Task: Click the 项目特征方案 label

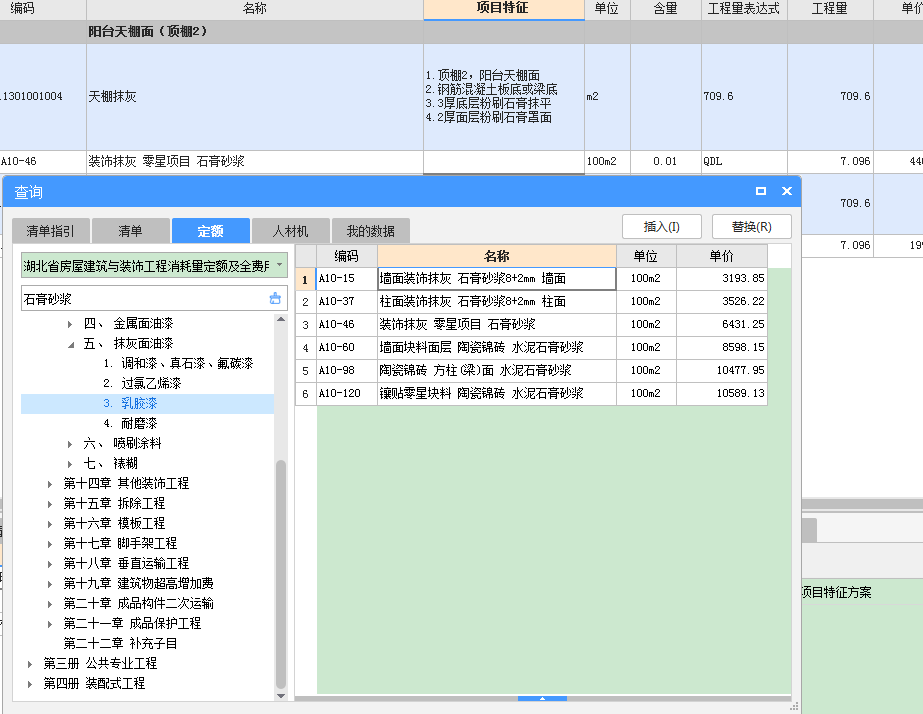Action: coord(836,592)
